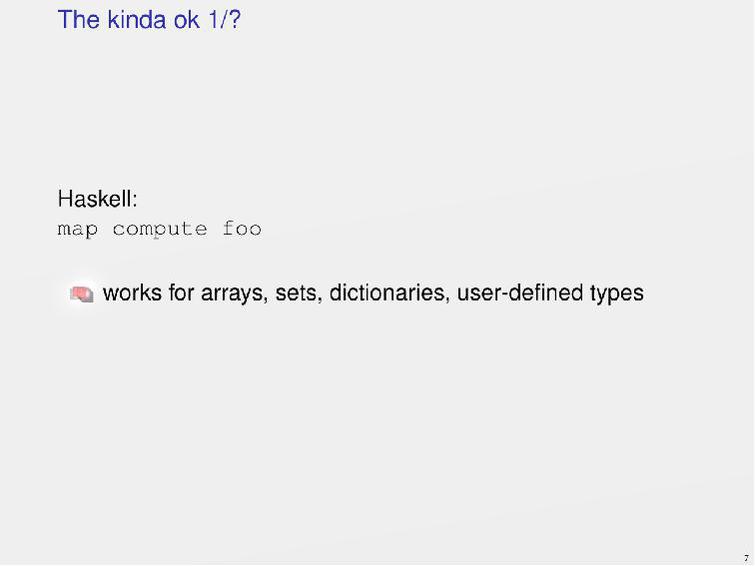Viewport: 755px width, 566px height.
Task: Click the word 'The' in title
Action: [78, 19]
